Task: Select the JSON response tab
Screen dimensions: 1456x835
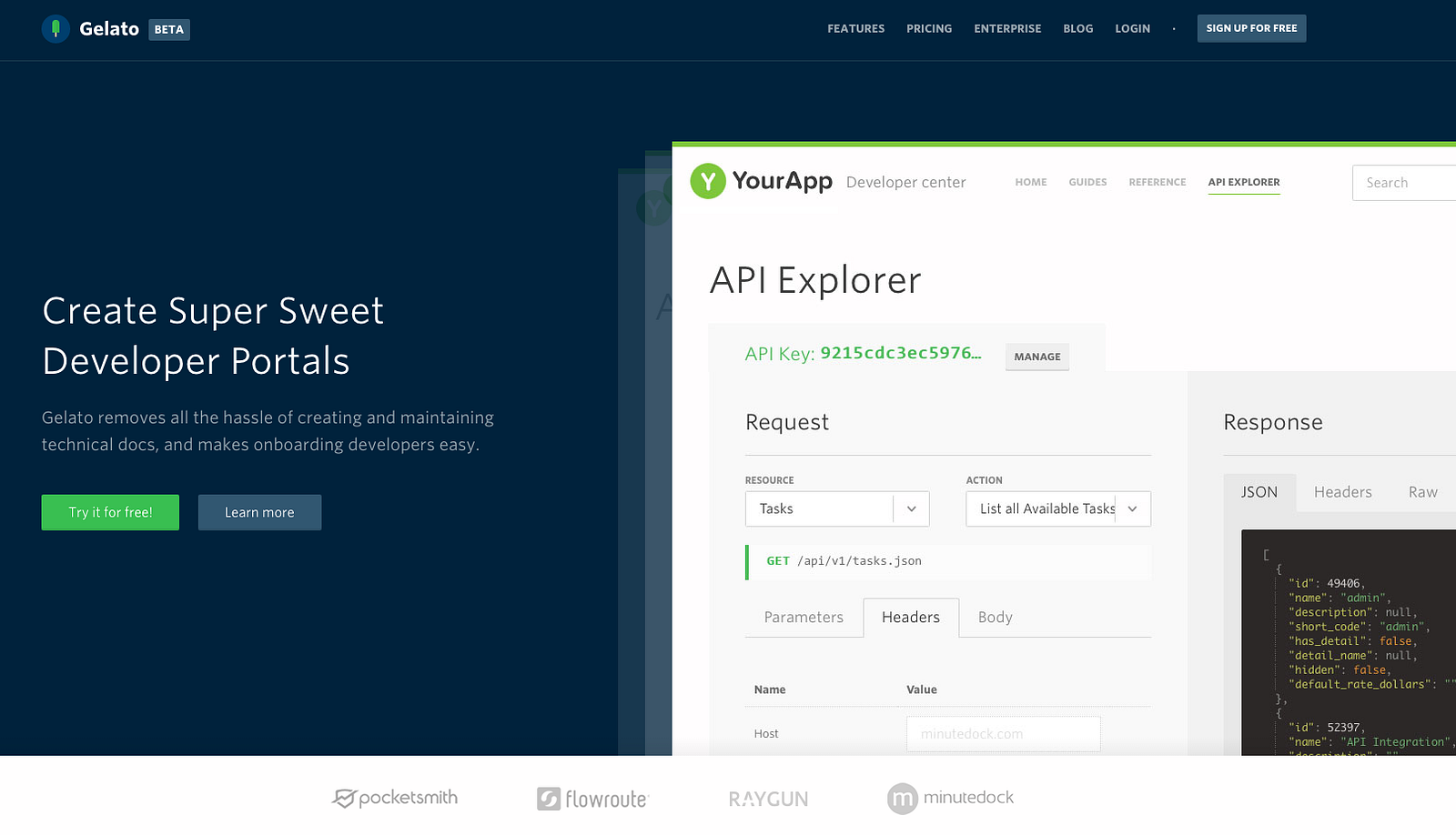Action: click(x=1259, y=492)
